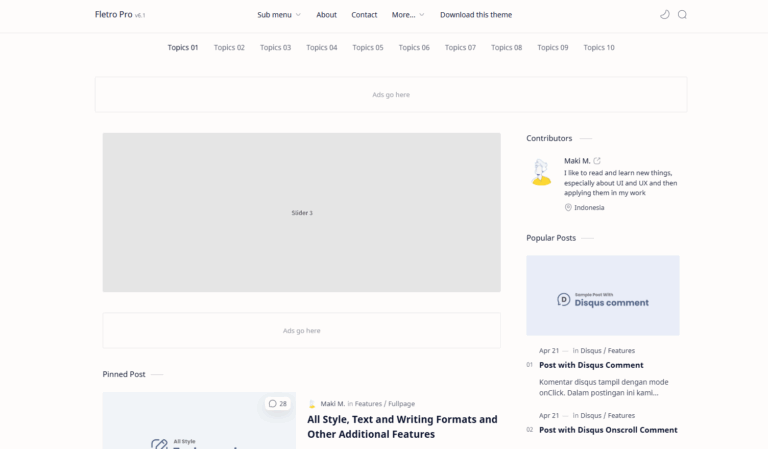This screenshot has height=449, width=768.
Task: Select the Topics 05 tab
Action: click(x=368, y=48)
